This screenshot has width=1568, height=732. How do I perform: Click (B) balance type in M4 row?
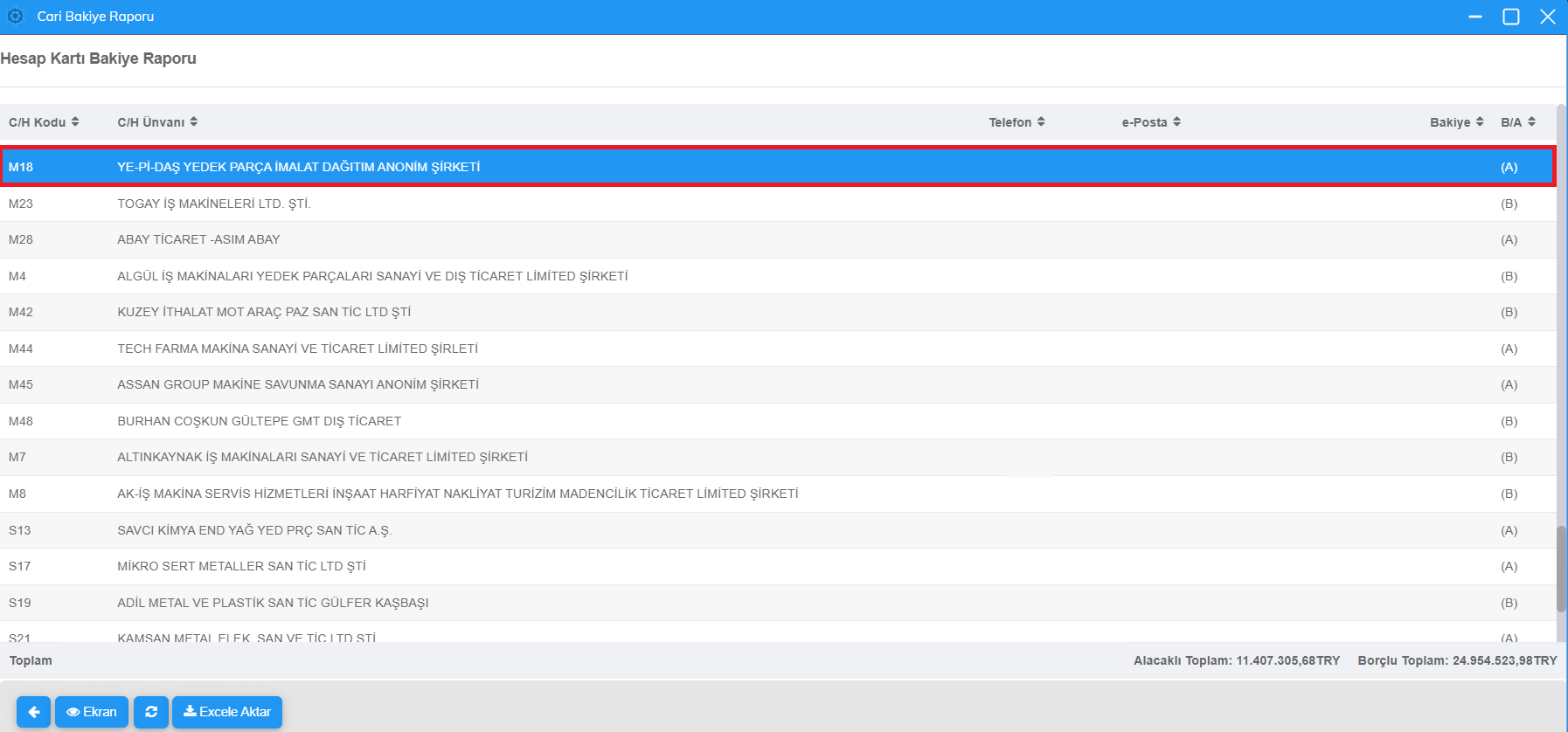point(1509,276)
